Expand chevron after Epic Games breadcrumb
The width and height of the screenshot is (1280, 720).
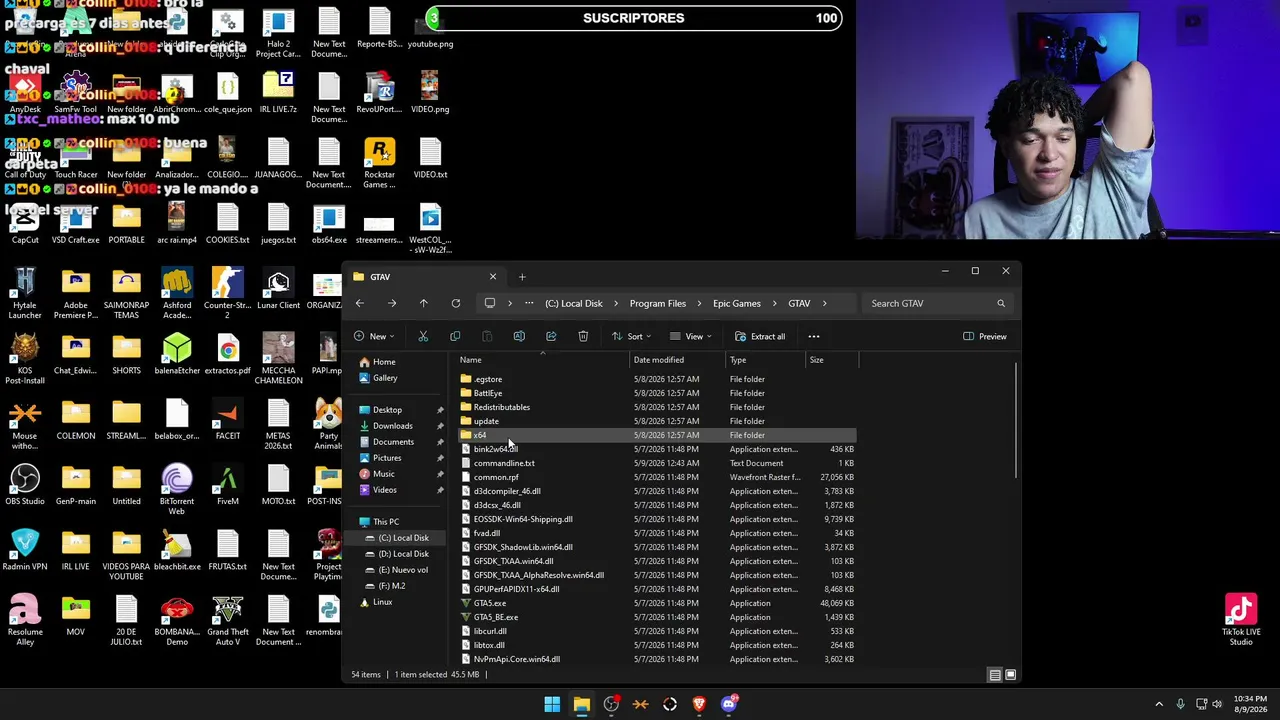(775, 303)
